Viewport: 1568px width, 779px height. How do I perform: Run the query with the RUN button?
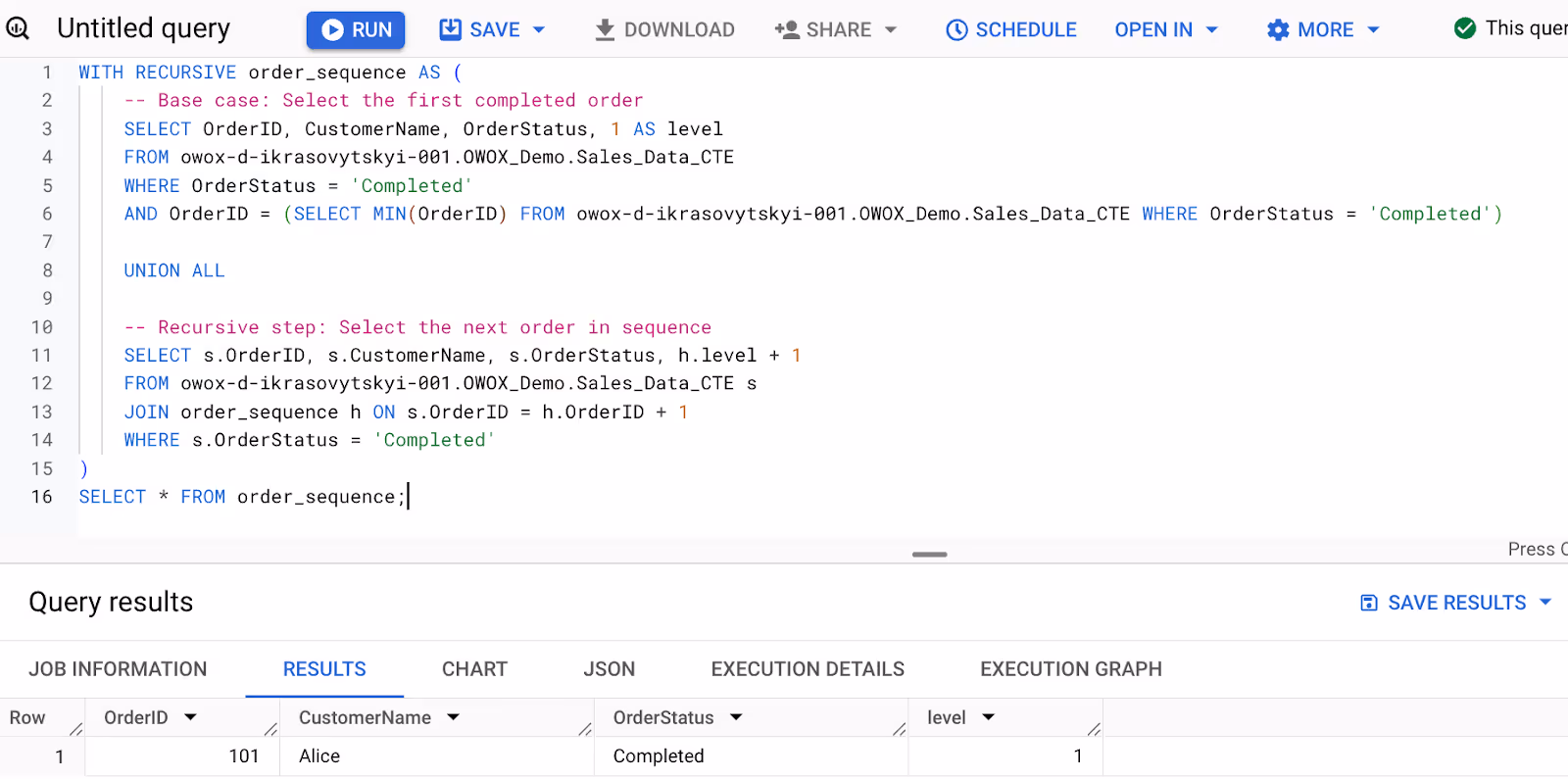pyautogui.click(x=356, y=29)
